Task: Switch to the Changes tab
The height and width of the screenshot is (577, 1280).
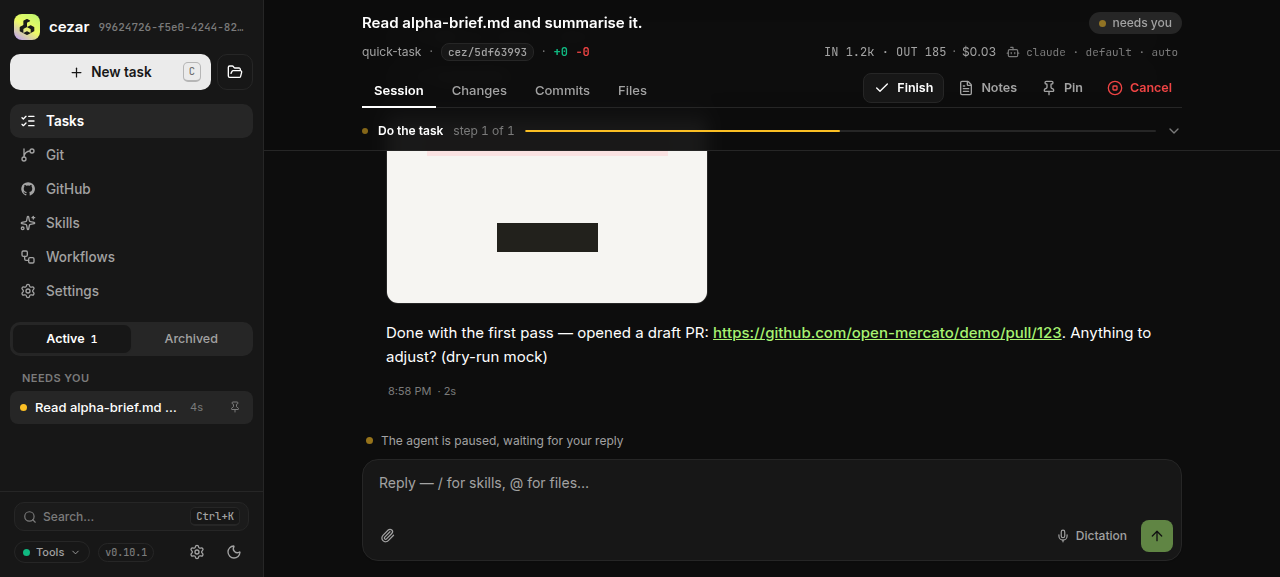Action: pyautogui.click(x=479, y=90)
